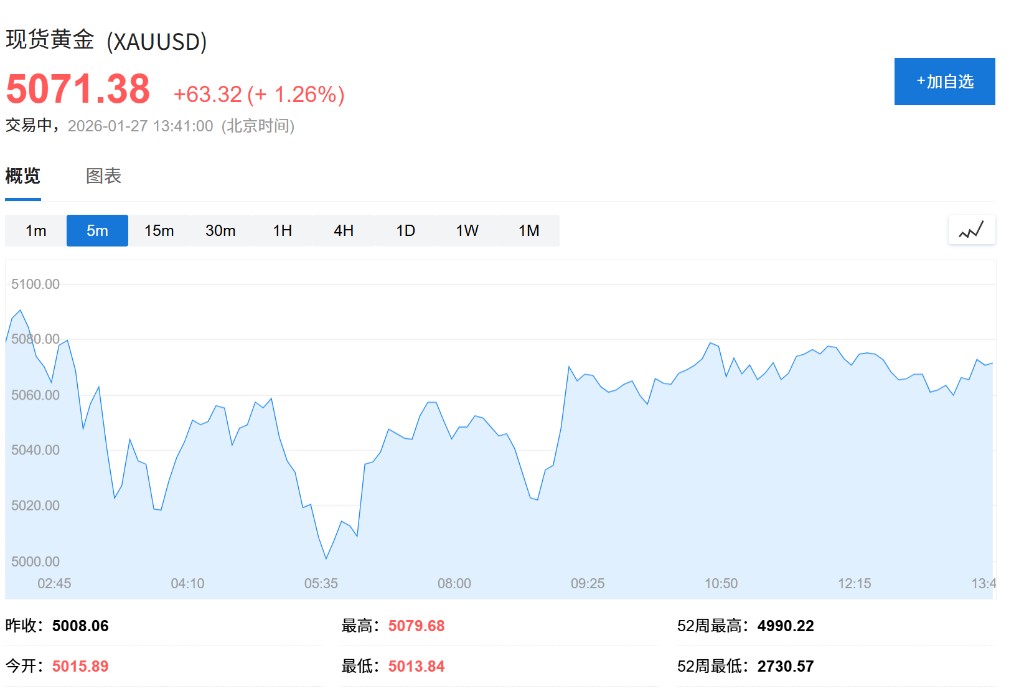Click the 昨收 5008.06 value
The width and height of the screenshot is (1024, 694).
78,626
